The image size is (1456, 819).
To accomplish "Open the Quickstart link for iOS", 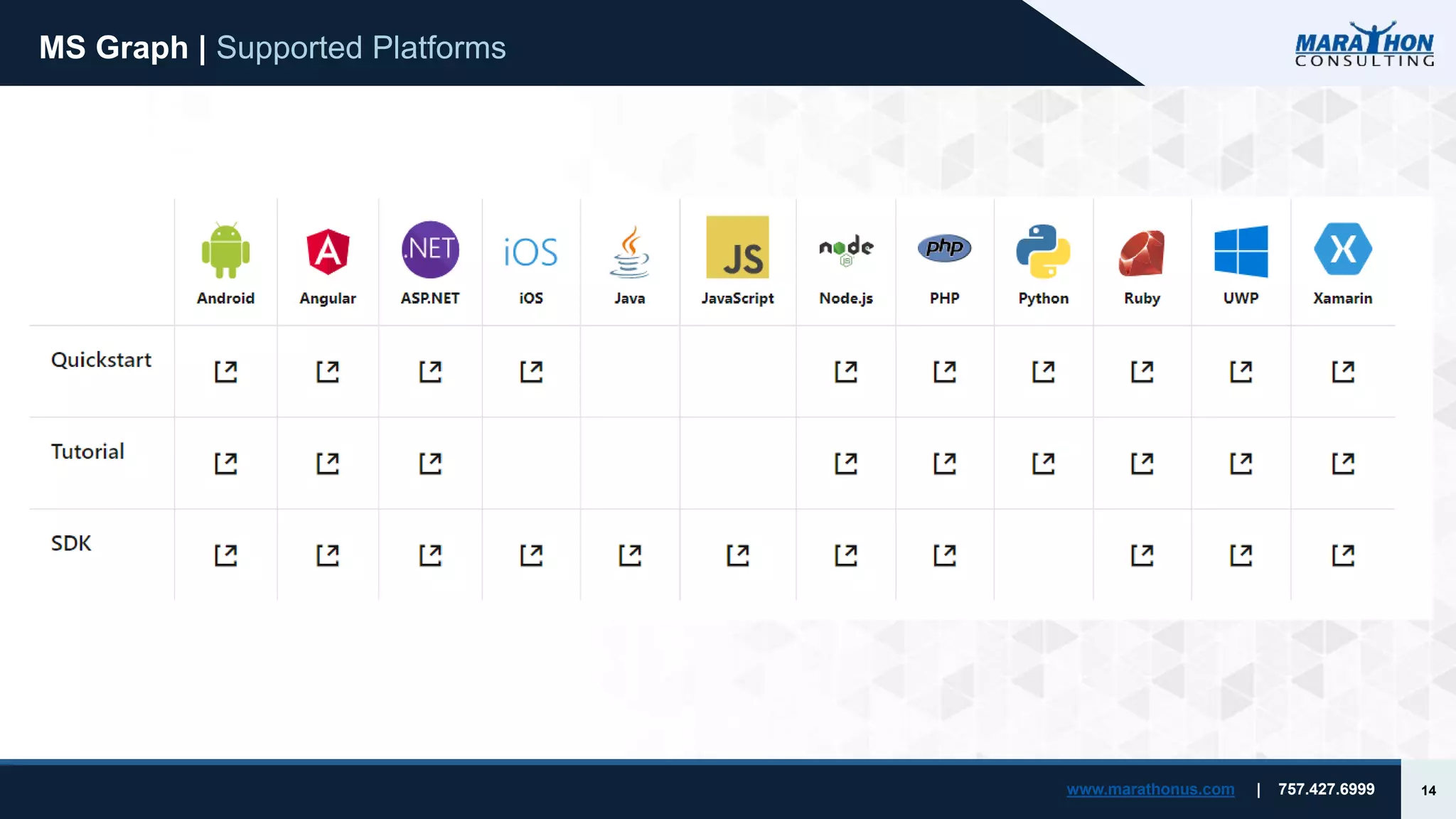I will (x=531, y=371).
